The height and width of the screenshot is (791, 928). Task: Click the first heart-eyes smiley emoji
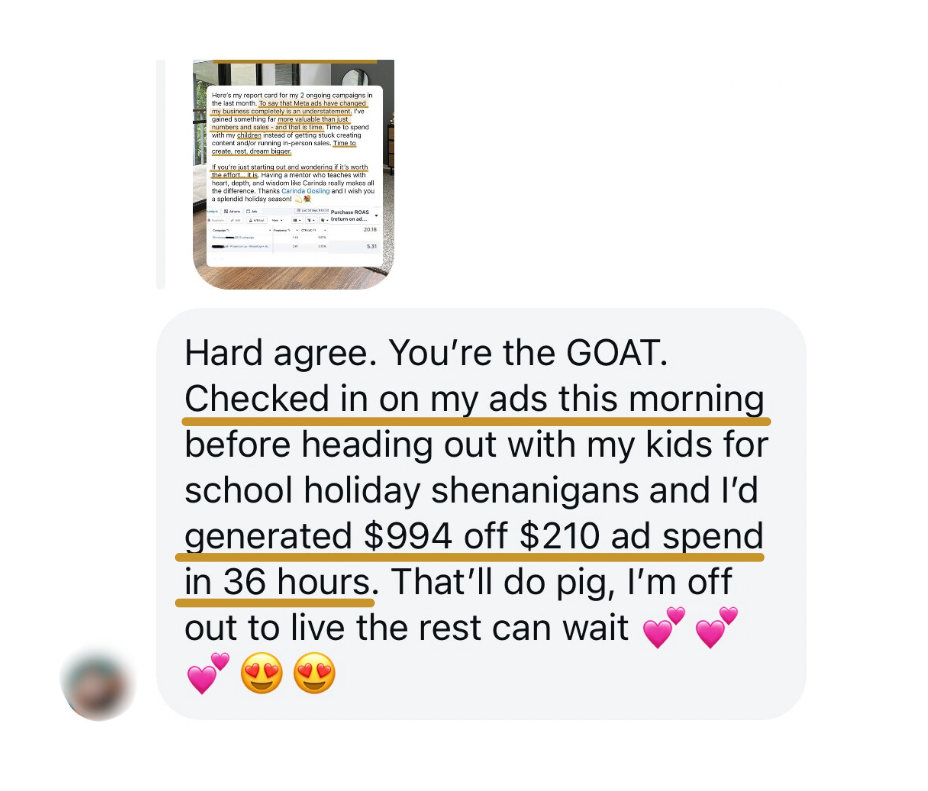262,673
